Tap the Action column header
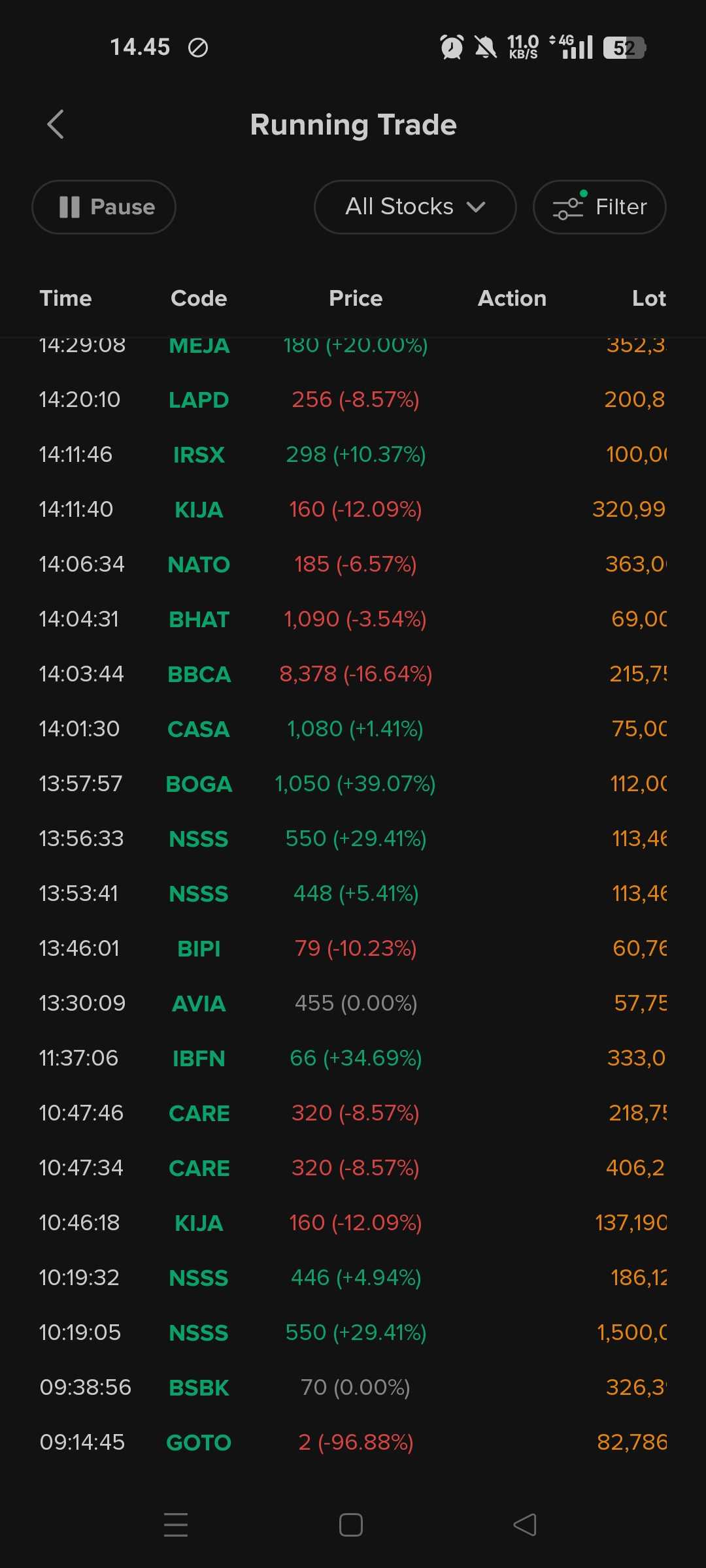The image size is (706, 1568). (512, 299)
